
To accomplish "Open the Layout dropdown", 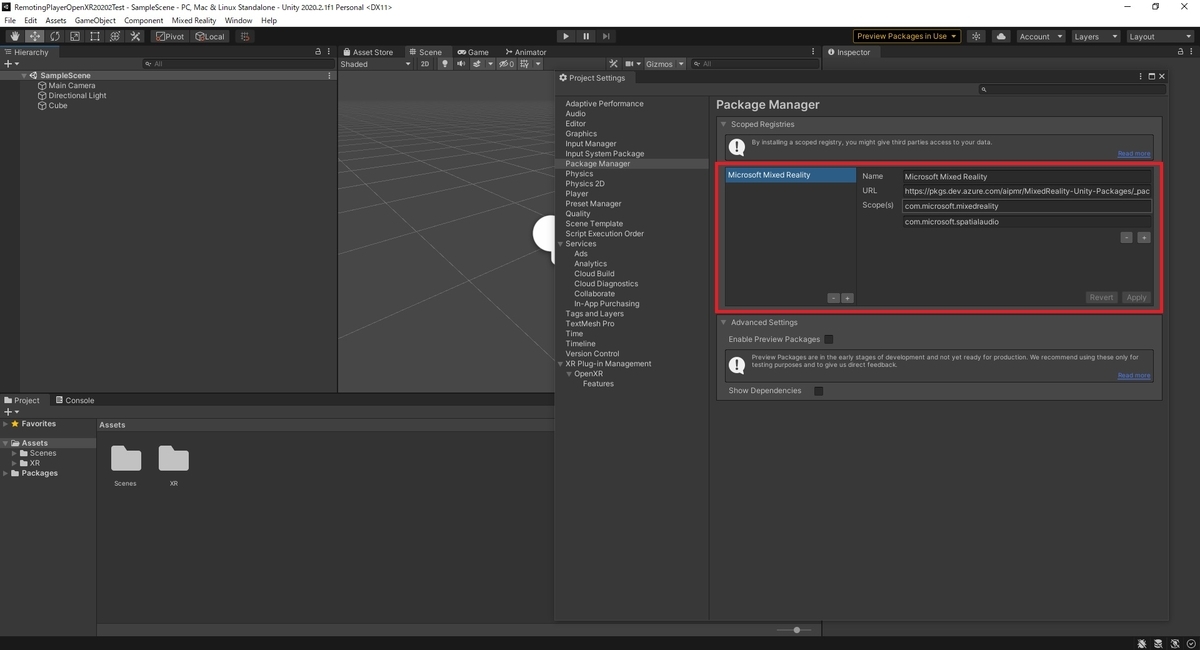I will click(x=1159, y=36).
